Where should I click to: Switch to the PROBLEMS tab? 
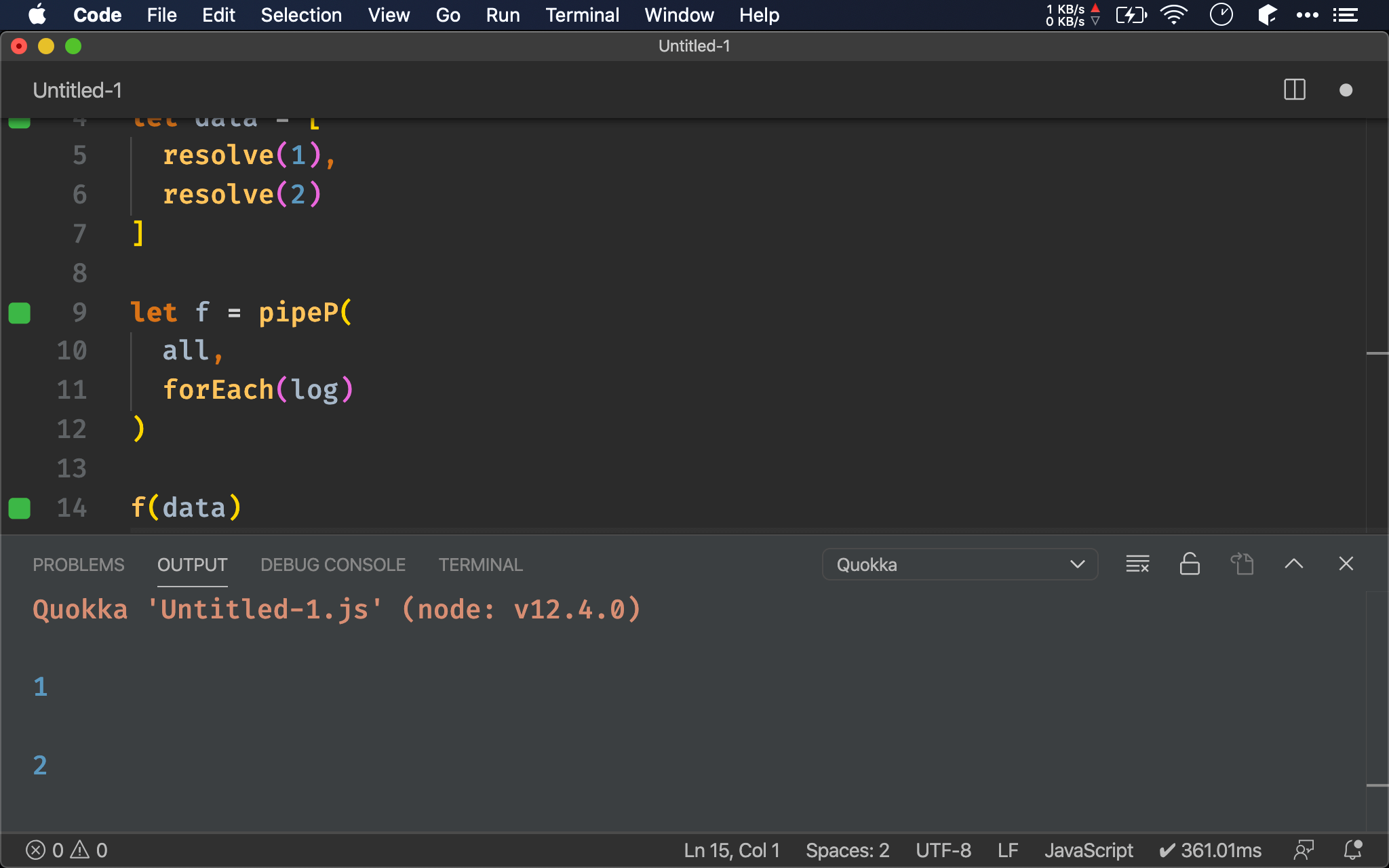(x=79, y=565)
